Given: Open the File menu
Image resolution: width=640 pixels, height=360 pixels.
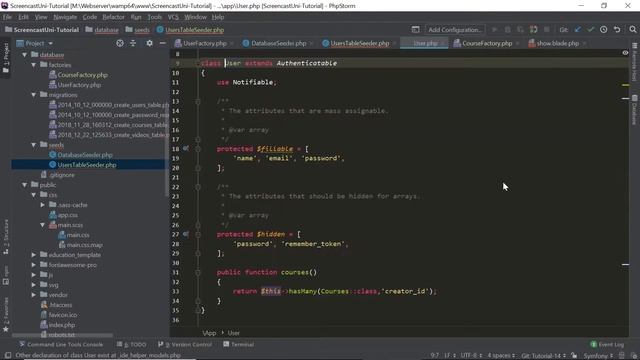Looking at the screenshot, I should point(7,17).
